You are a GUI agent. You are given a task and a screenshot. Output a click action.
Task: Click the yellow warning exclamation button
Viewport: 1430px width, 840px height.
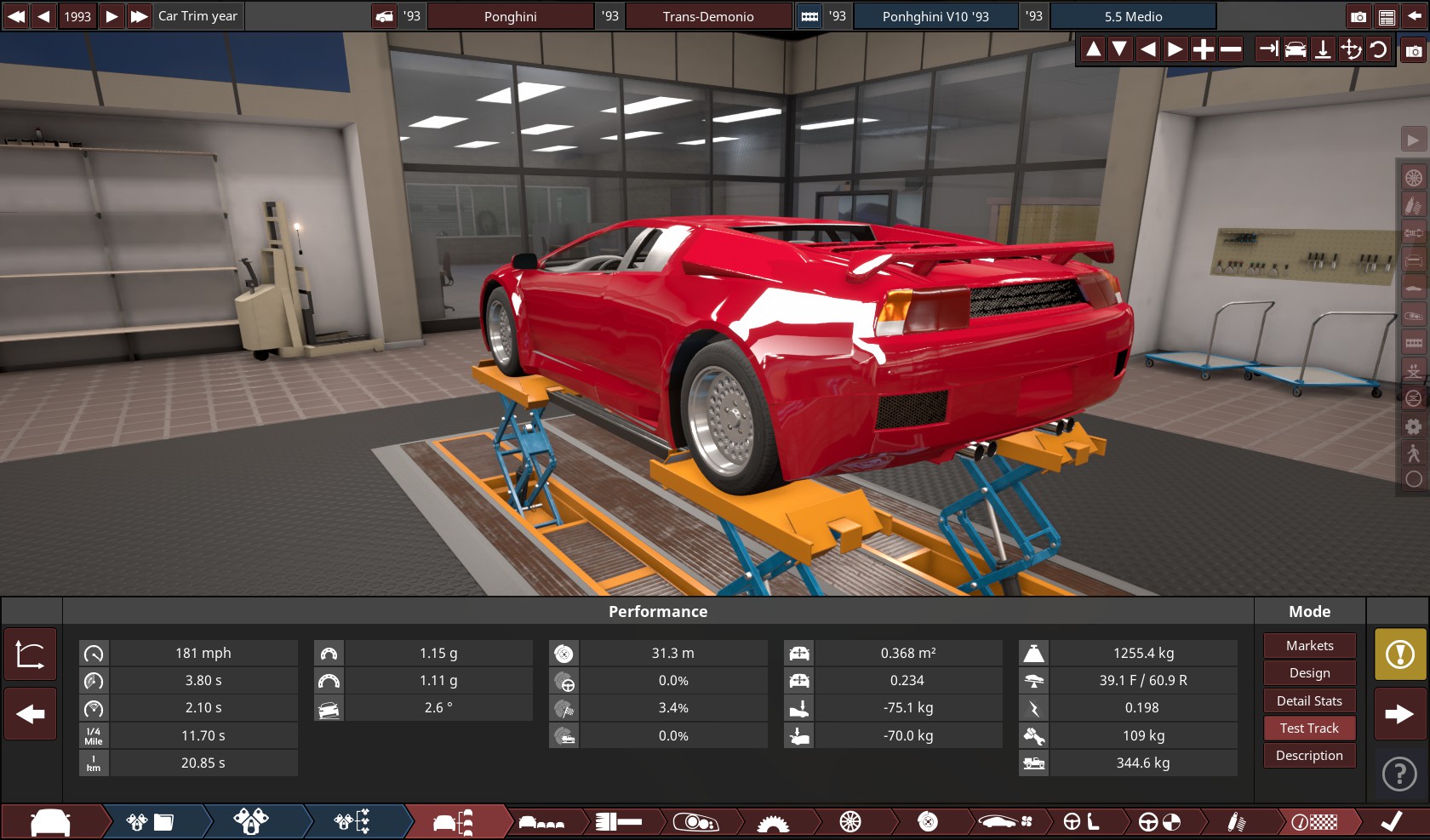[x=1400, y=654]
